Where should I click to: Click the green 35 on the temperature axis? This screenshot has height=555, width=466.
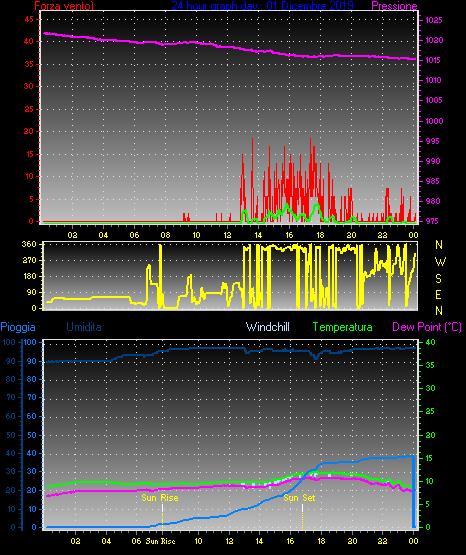pos(430,365)
